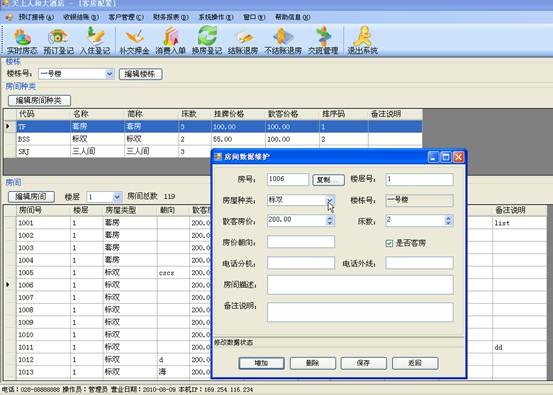The image size is (553, 395).
Task: Open the 交班管理 shift management tool
Action: point(323,41)
